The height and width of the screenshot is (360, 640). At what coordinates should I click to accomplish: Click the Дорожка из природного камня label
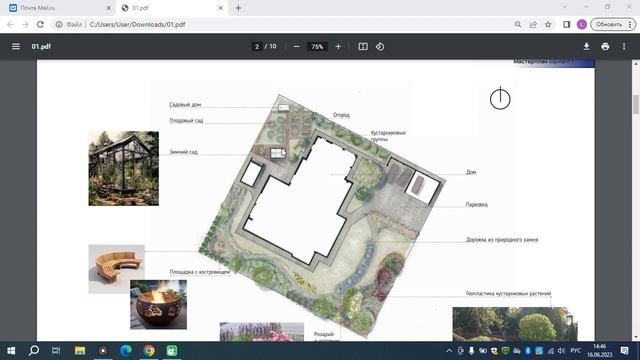coord(502,240)
